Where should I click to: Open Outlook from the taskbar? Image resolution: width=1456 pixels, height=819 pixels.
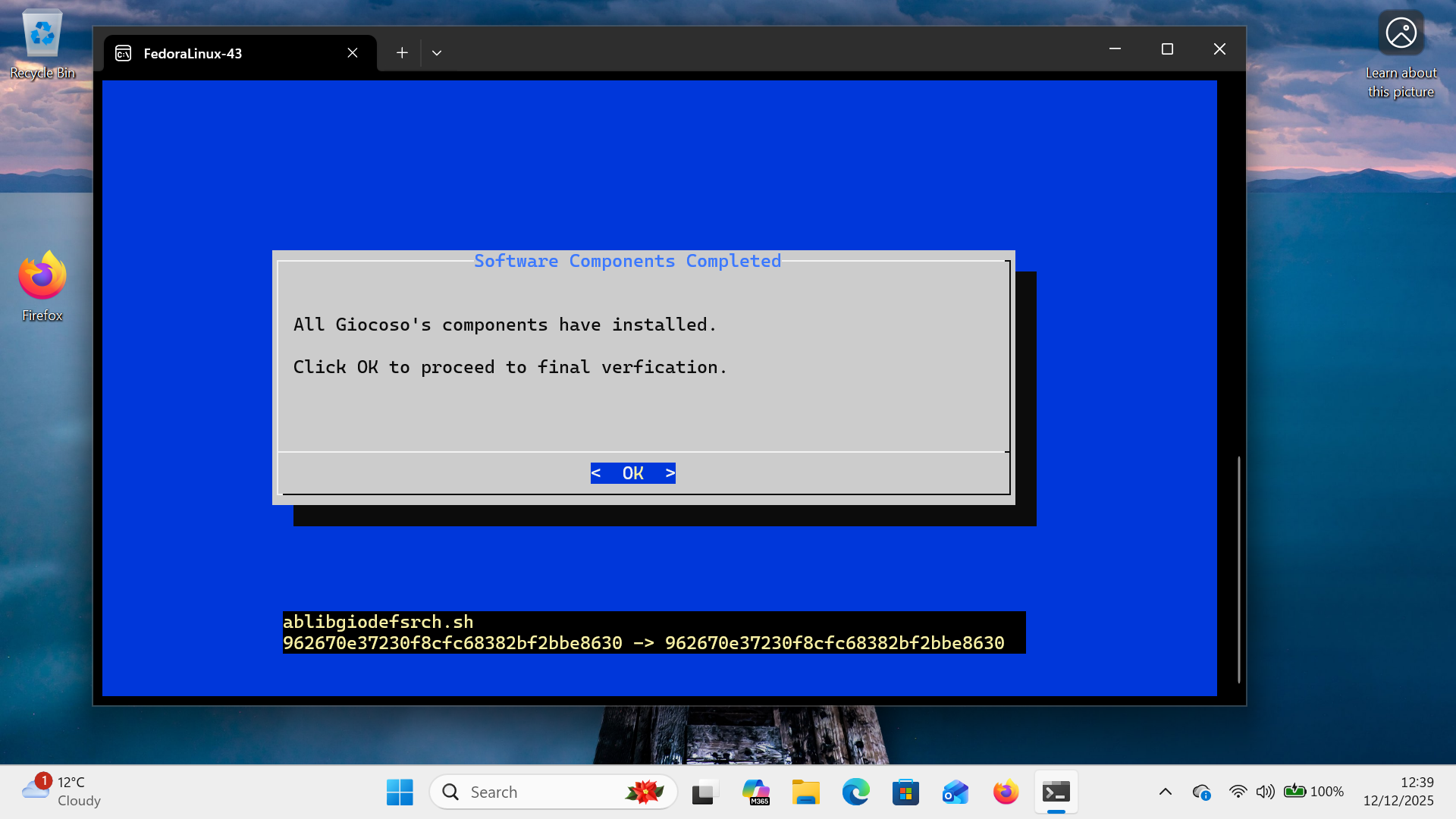[955, 791]
